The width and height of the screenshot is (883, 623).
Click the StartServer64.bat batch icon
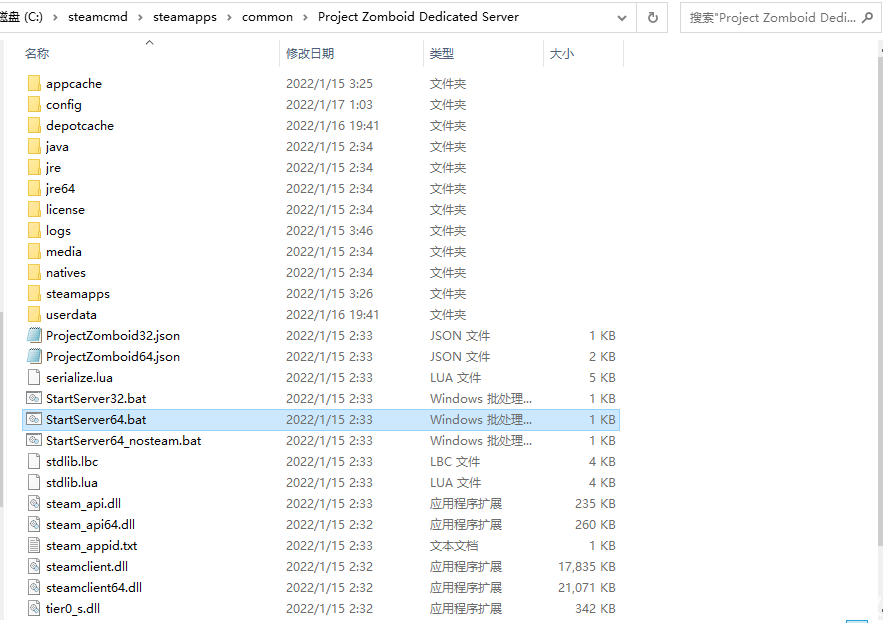(34, 419)
